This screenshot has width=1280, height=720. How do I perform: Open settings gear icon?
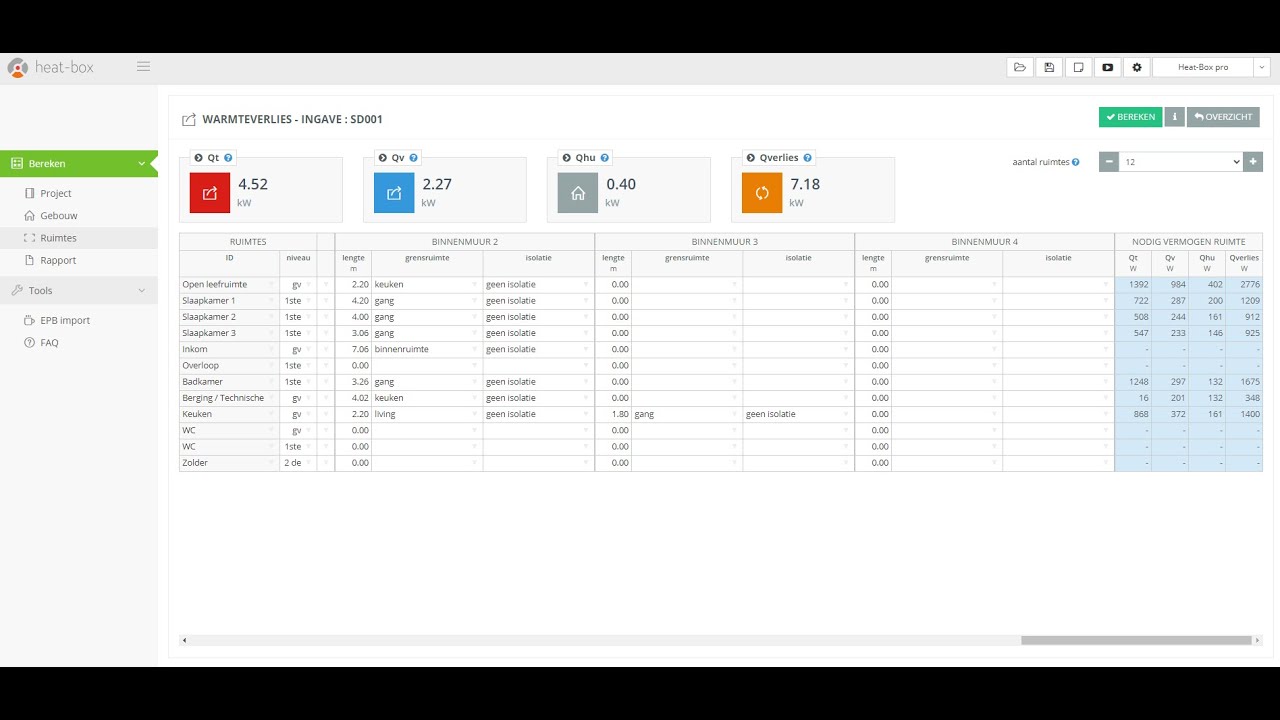tap(1136, 67)
